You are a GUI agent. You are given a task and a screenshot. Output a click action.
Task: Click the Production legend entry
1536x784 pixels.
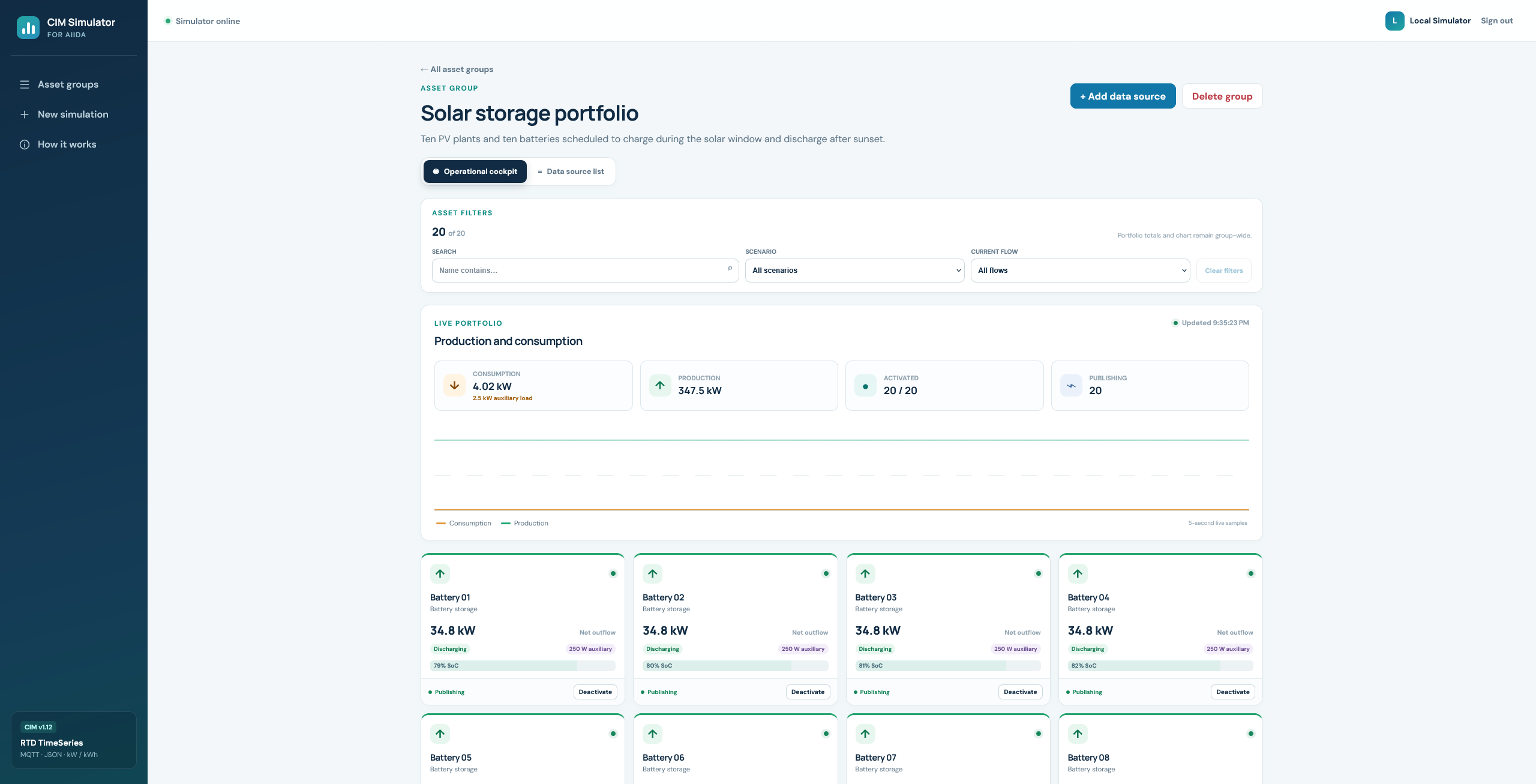coord(525,524)
